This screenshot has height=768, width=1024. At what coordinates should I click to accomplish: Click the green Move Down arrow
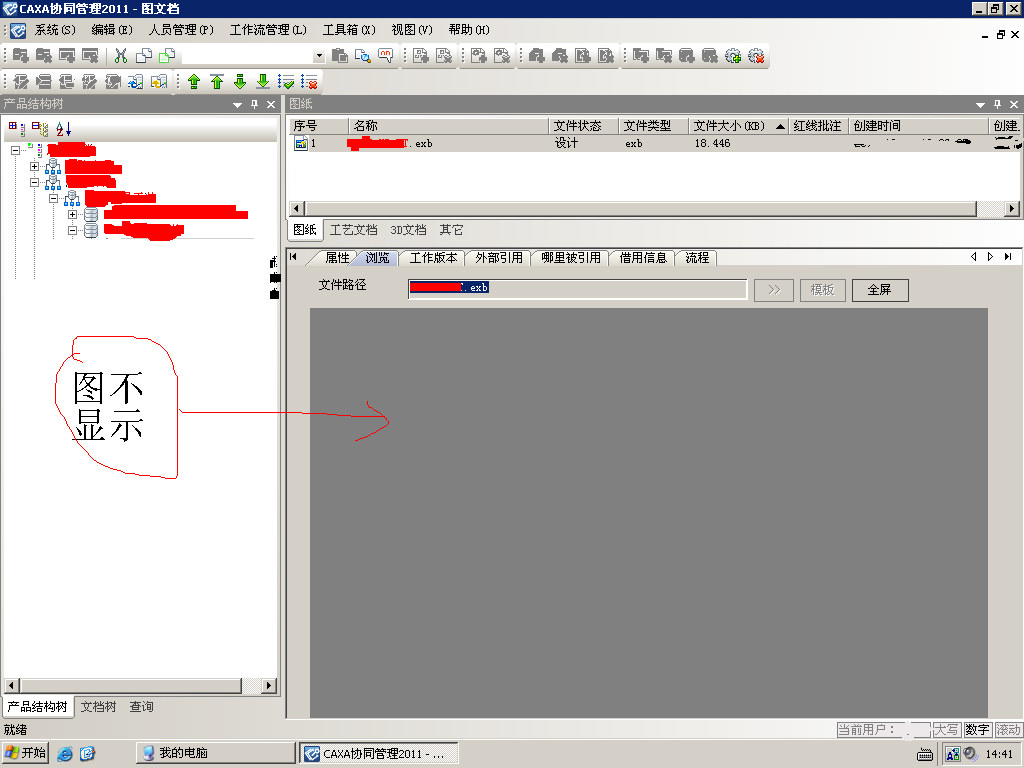point(240,82)
